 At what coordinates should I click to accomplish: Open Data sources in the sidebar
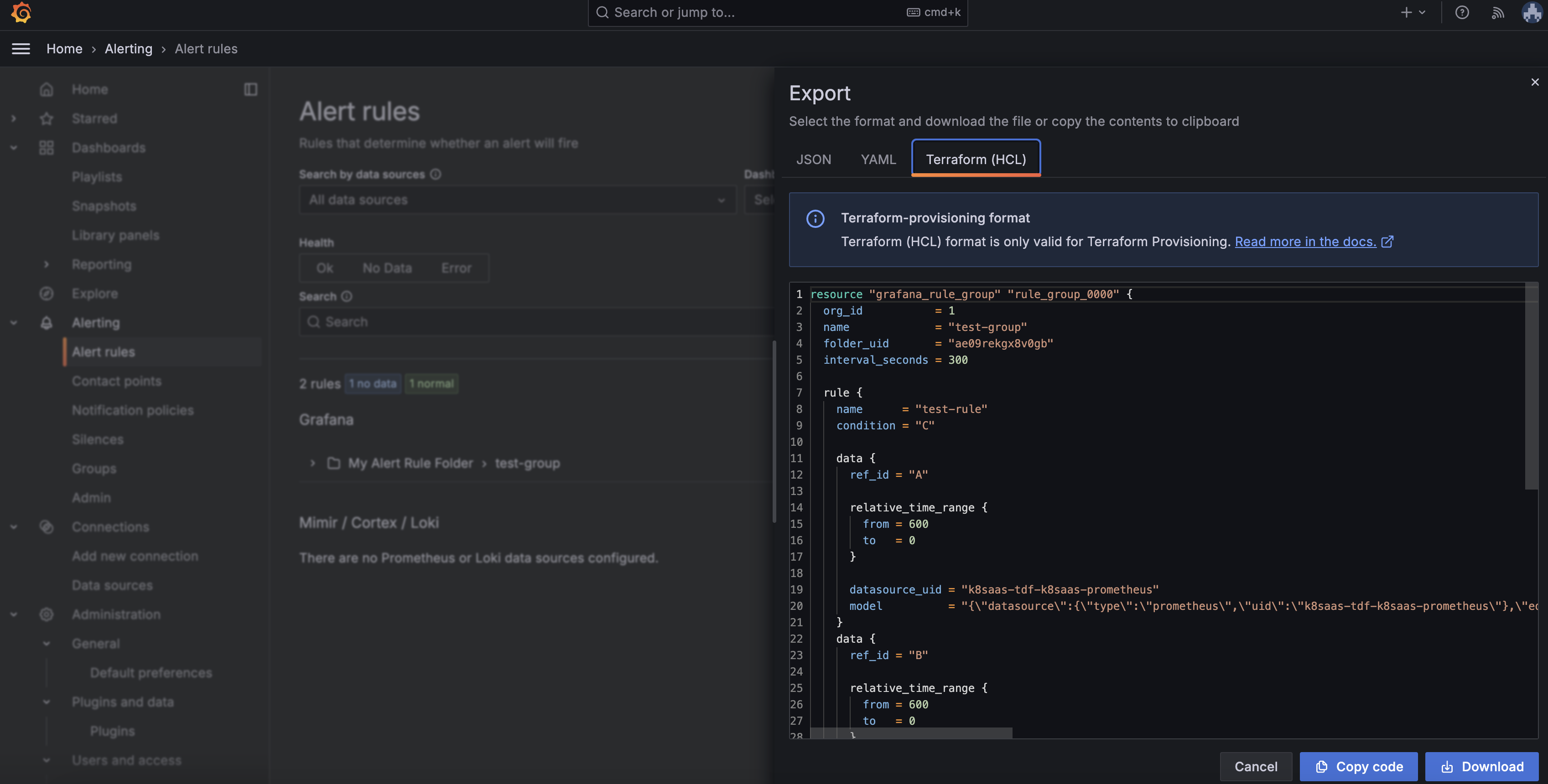pyautogui.click(x=112, y=585)
